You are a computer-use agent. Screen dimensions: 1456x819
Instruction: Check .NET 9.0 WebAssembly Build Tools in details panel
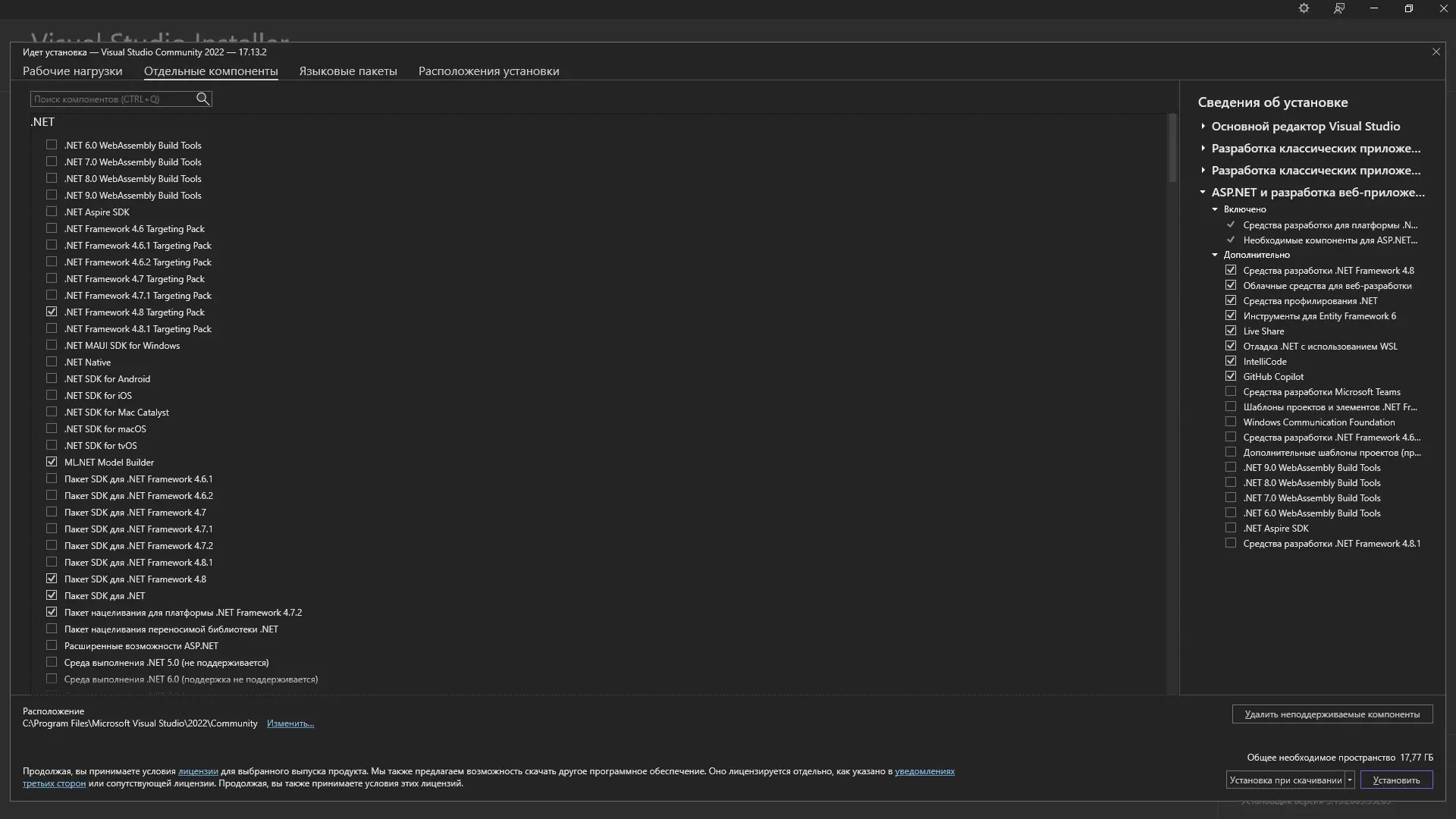point(1231,467)
